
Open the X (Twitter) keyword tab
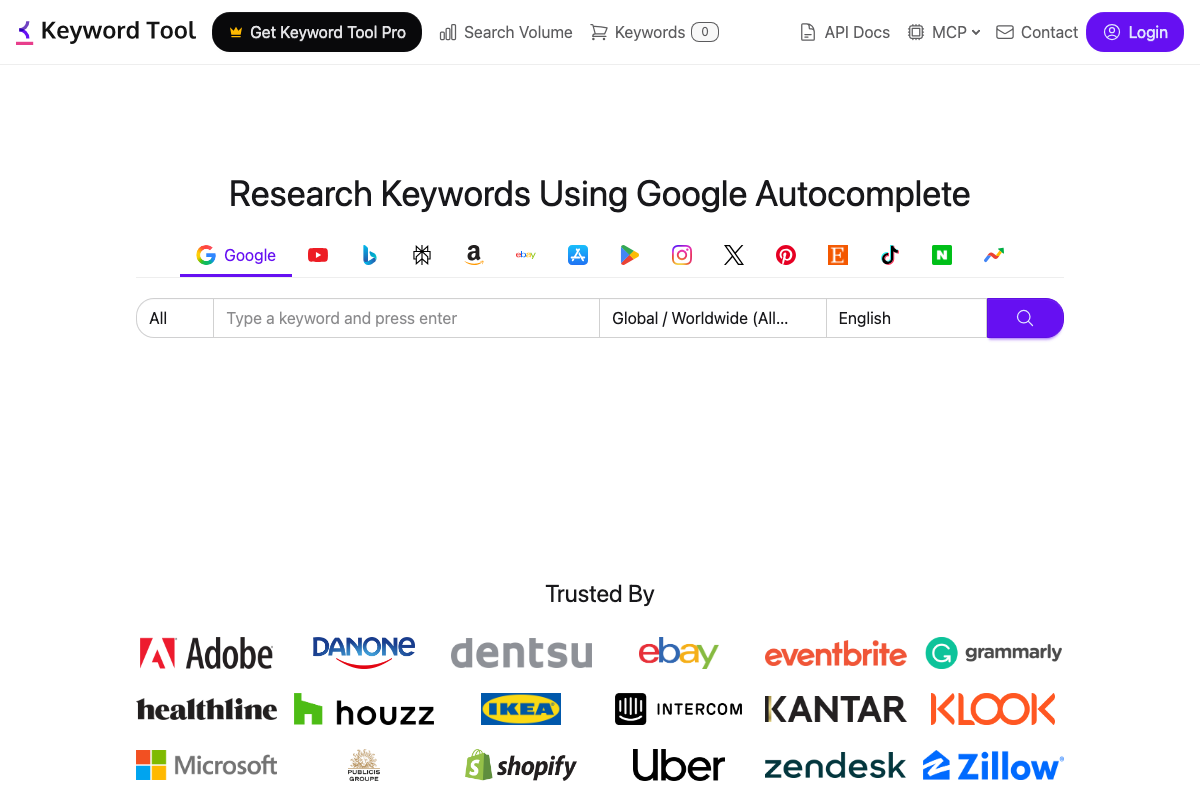coord(734,255)
